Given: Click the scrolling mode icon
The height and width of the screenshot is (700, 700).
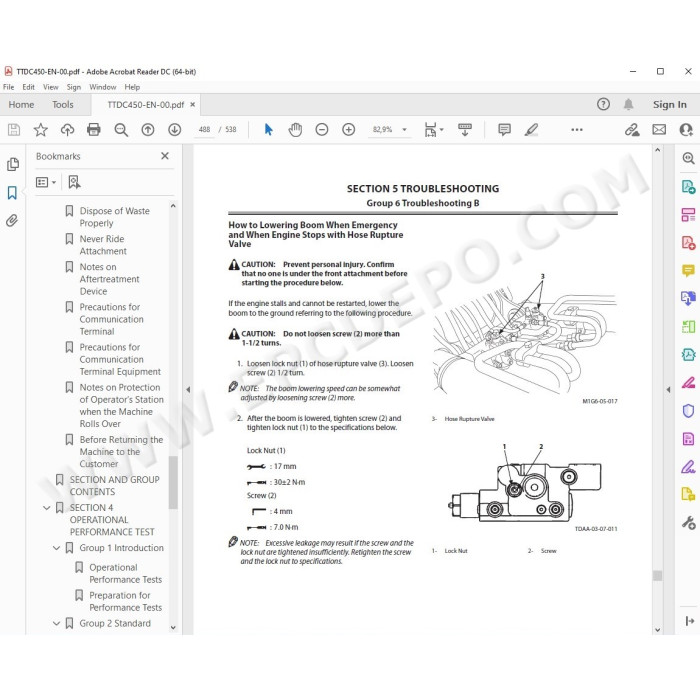Looking at the screenshot, I should (x=465, y=130).
